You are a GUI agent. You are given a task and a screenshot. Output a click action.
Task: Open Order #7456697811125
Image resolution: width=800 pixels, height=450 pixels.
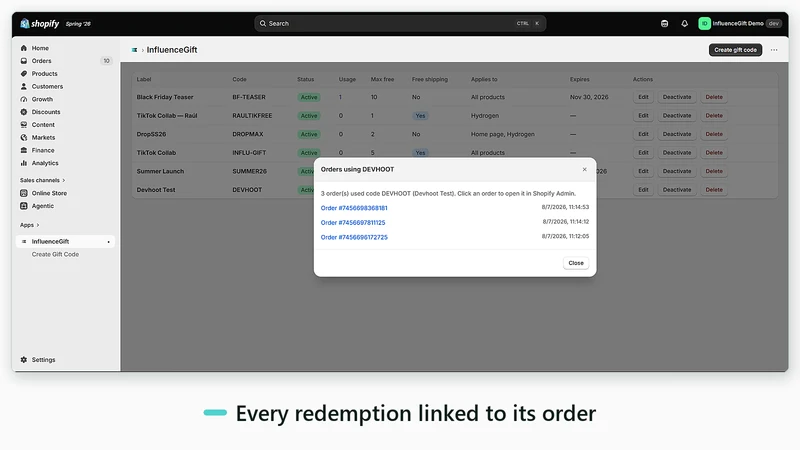tap(353, 222)
